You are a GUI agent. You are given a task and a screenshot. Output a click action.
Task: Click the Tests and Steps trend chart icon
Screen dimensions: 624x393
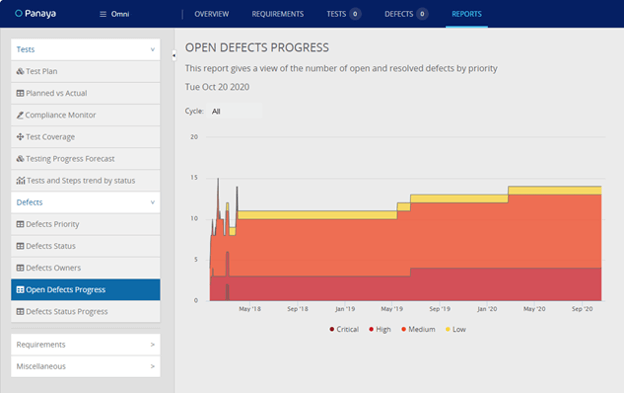tap(21, 181)
